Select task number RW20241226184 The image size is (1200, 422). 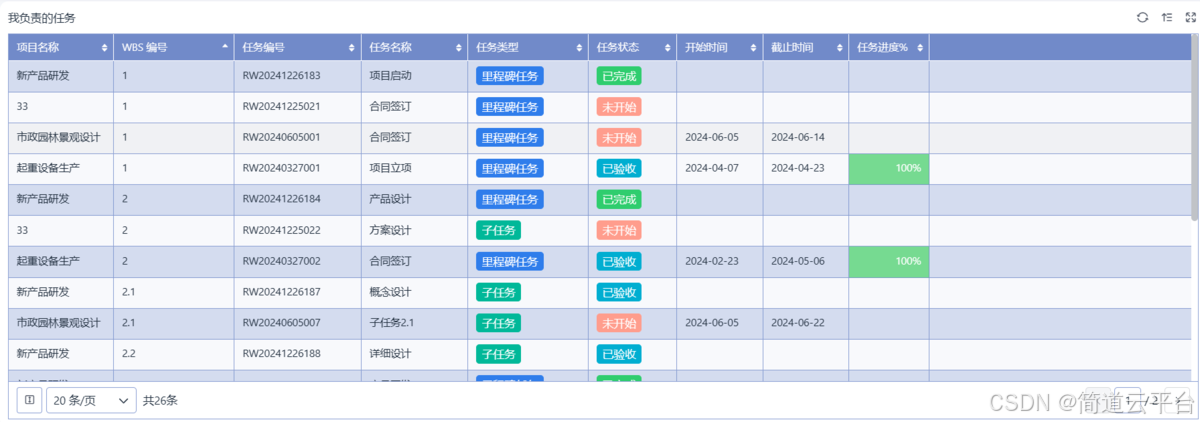(281, 199)
